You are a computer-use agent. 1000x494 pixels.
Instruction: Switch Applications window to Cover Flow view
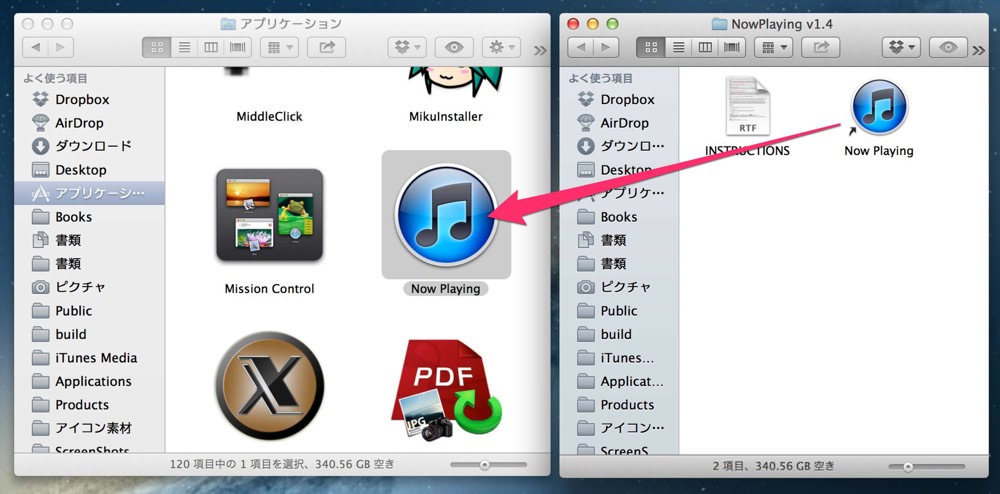(237, 47)
